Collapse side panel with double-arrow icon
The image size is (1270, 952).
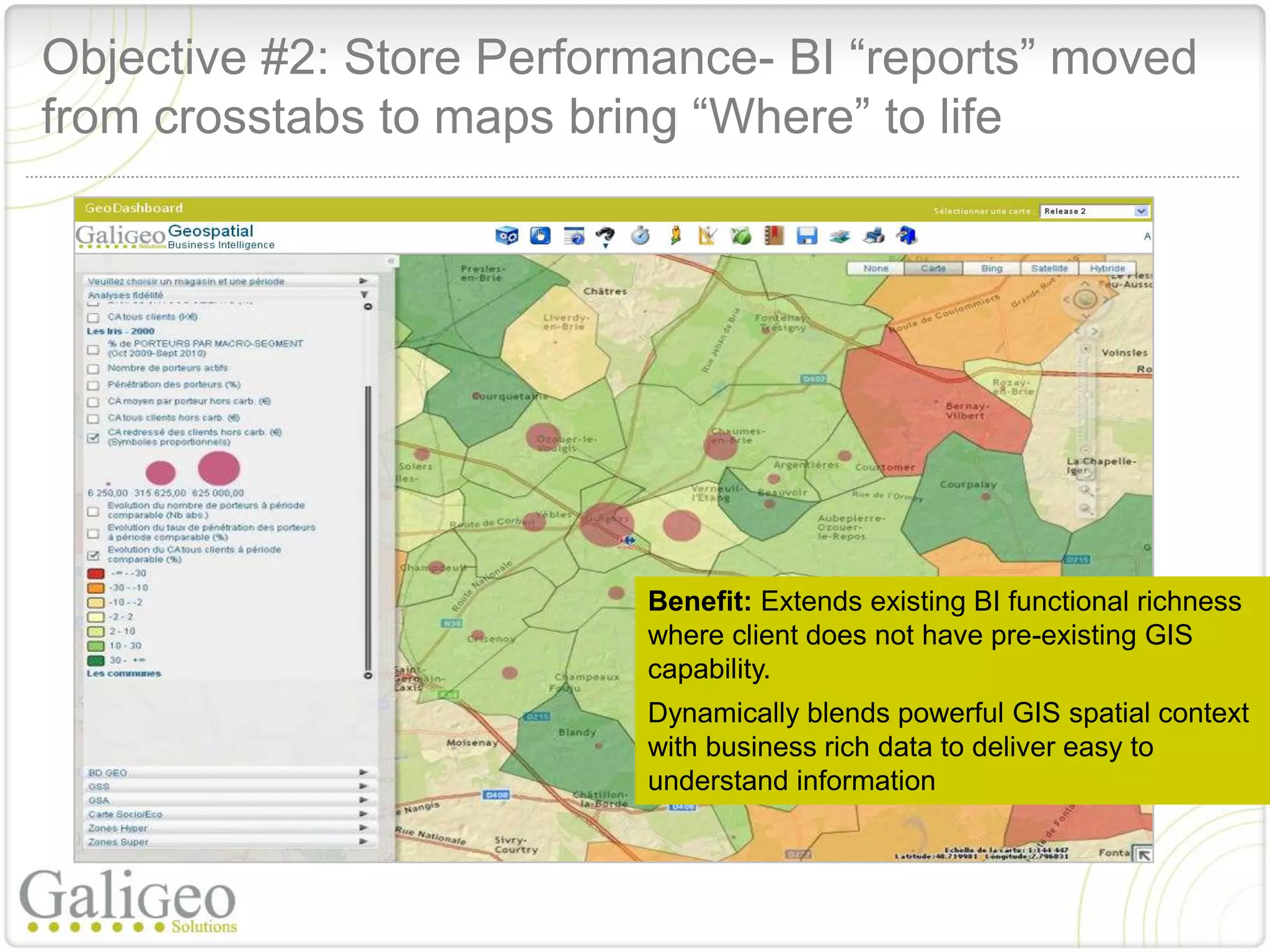[391, 261]
